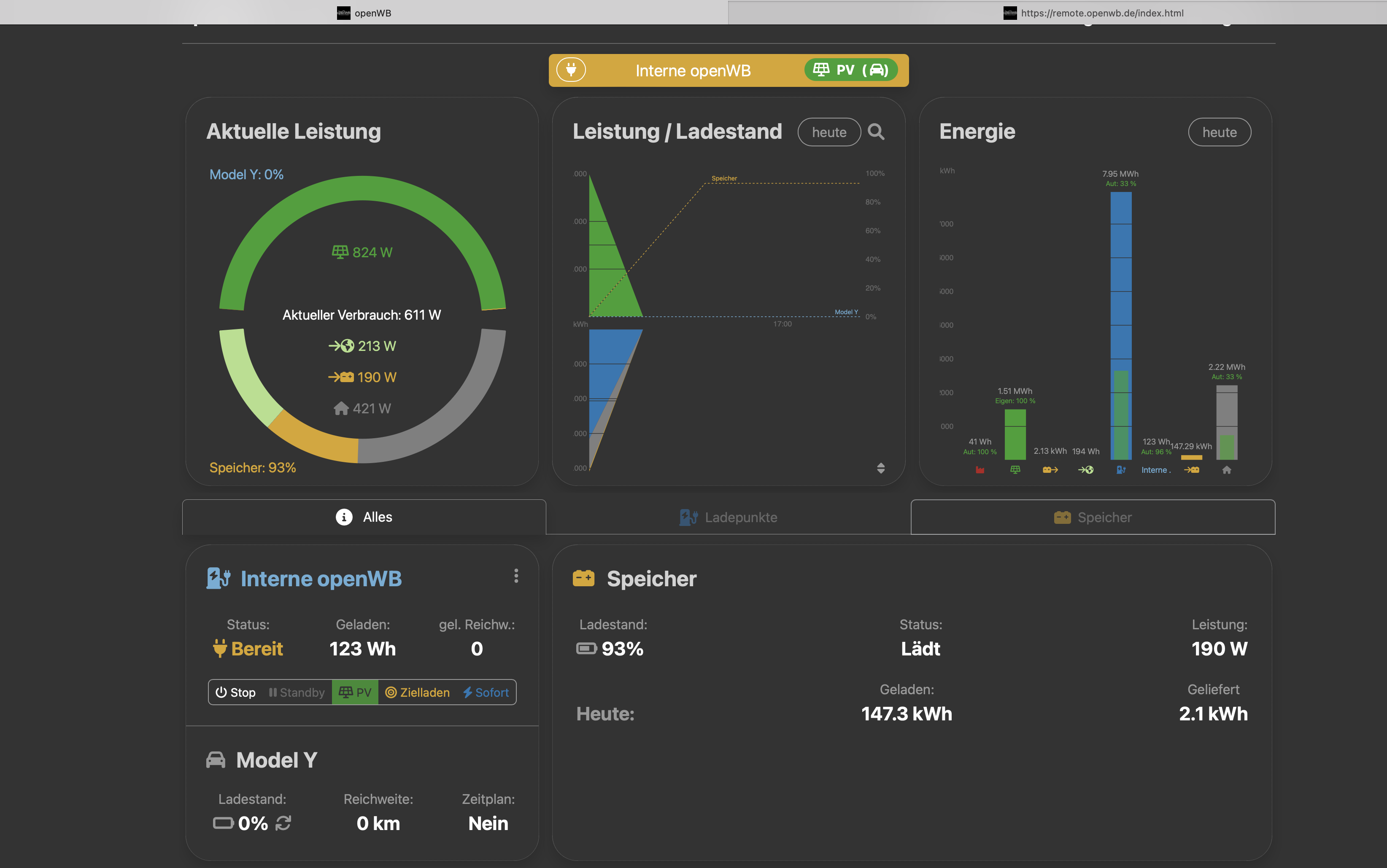Image resolution: width=1387 pixels, height=868 pixels.
Task: Click the green solar panel icon under Energie chart
Action: [1015, 470]
